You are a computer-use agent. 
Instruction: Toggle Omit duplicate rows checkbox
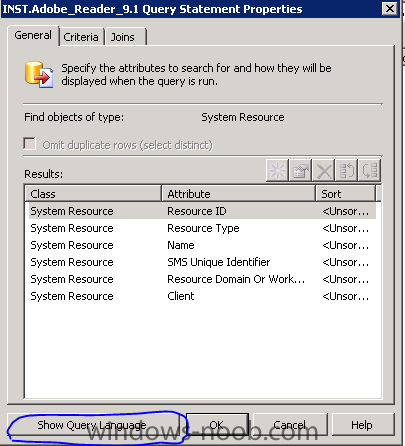pos(30,144)
